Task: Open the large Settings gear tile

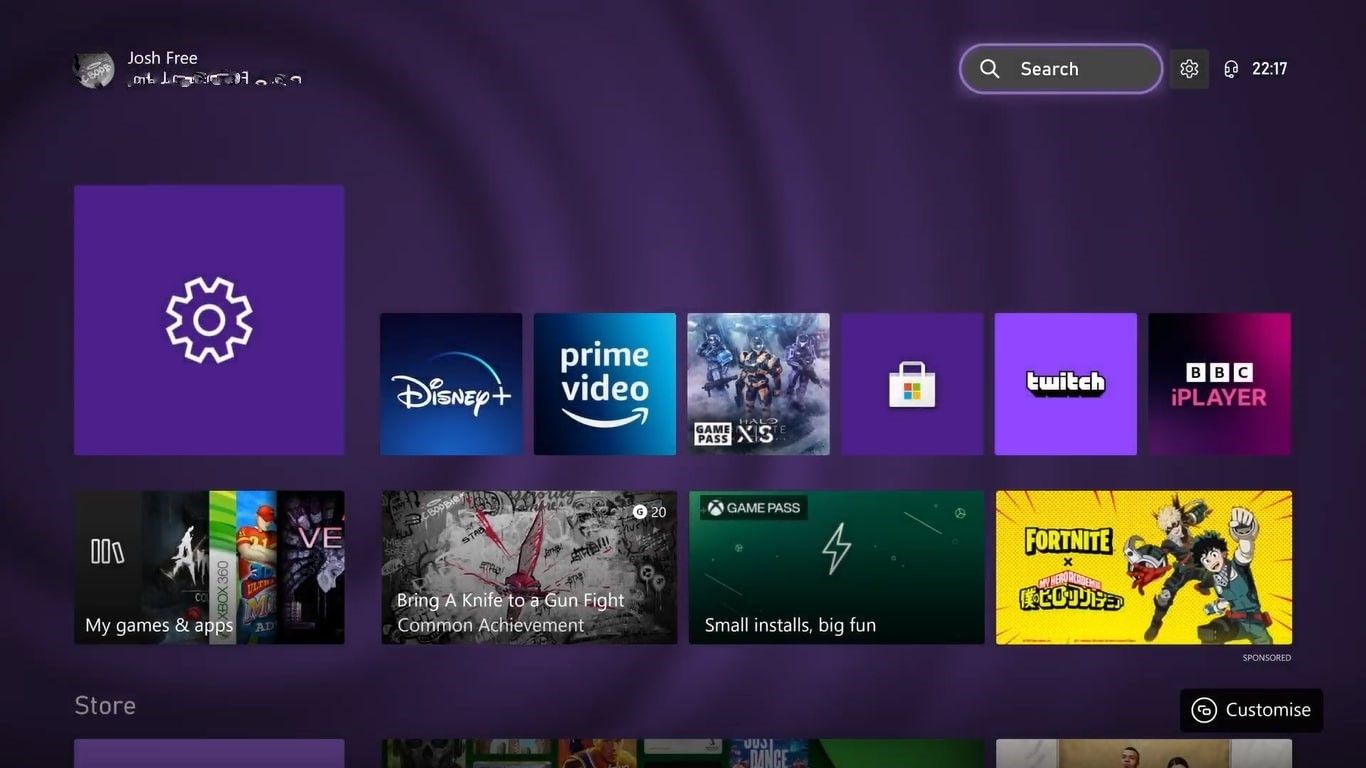Action: click(209, 320)
